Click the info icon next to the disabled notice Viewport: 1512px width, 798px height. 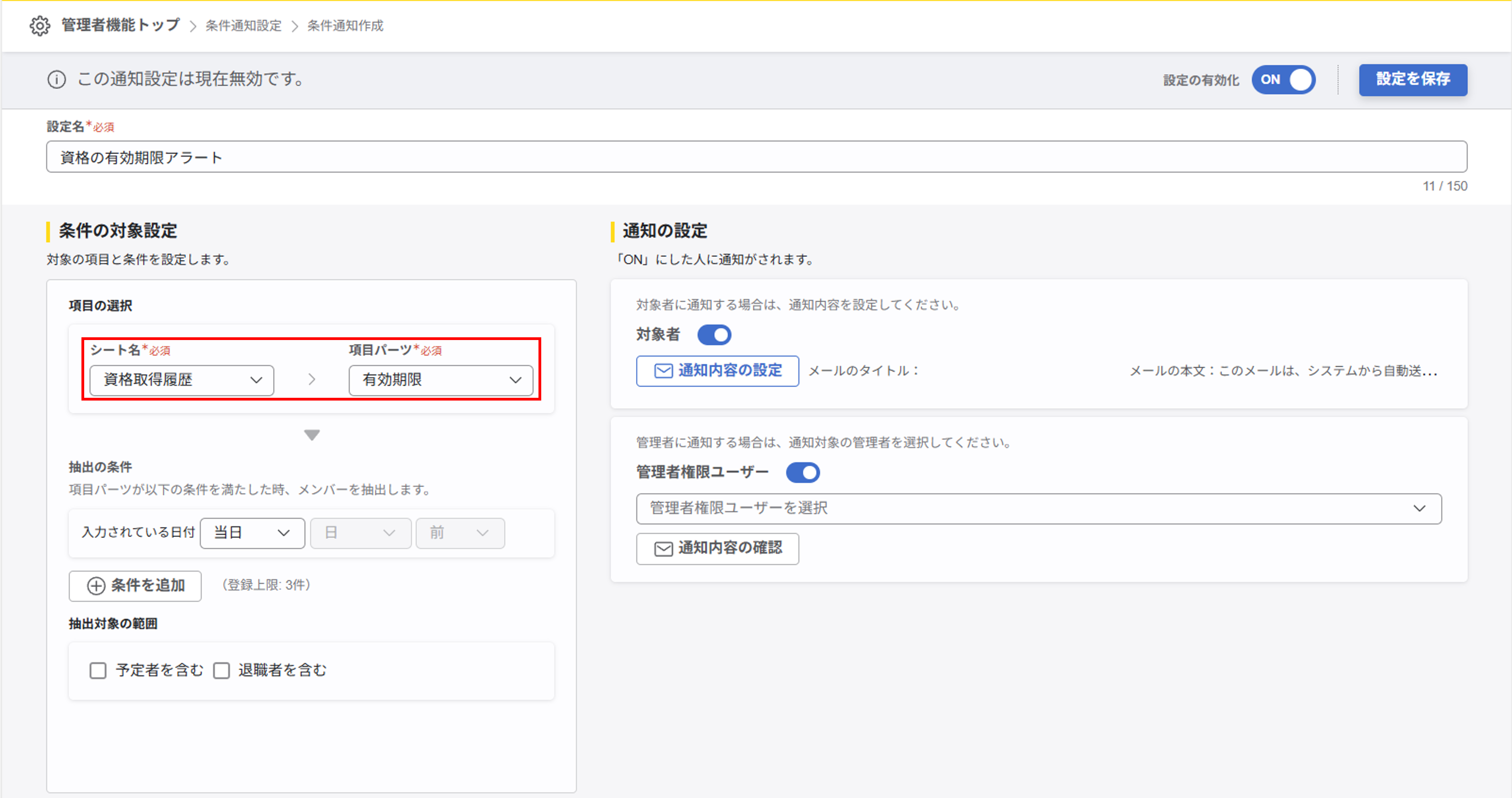(x=56, y=80)
